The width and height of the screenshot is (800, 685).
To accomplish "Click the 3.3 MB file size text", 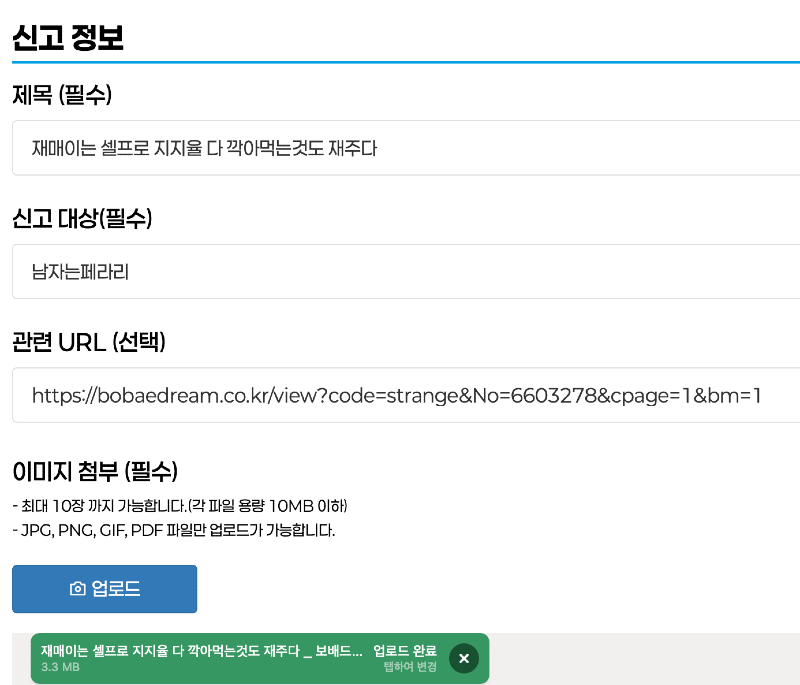I will click(x=60, y=667).
